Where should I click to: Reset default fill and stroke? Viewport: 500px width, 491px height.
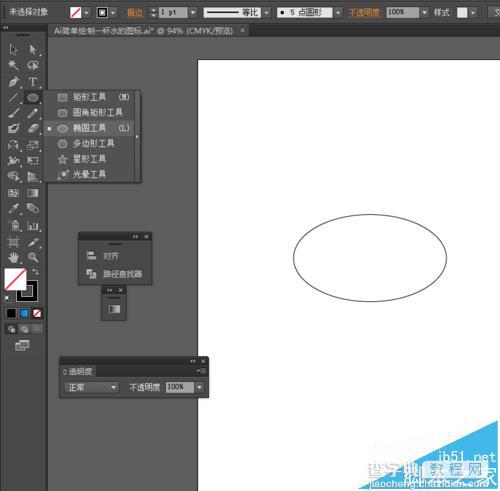[8, 299]
